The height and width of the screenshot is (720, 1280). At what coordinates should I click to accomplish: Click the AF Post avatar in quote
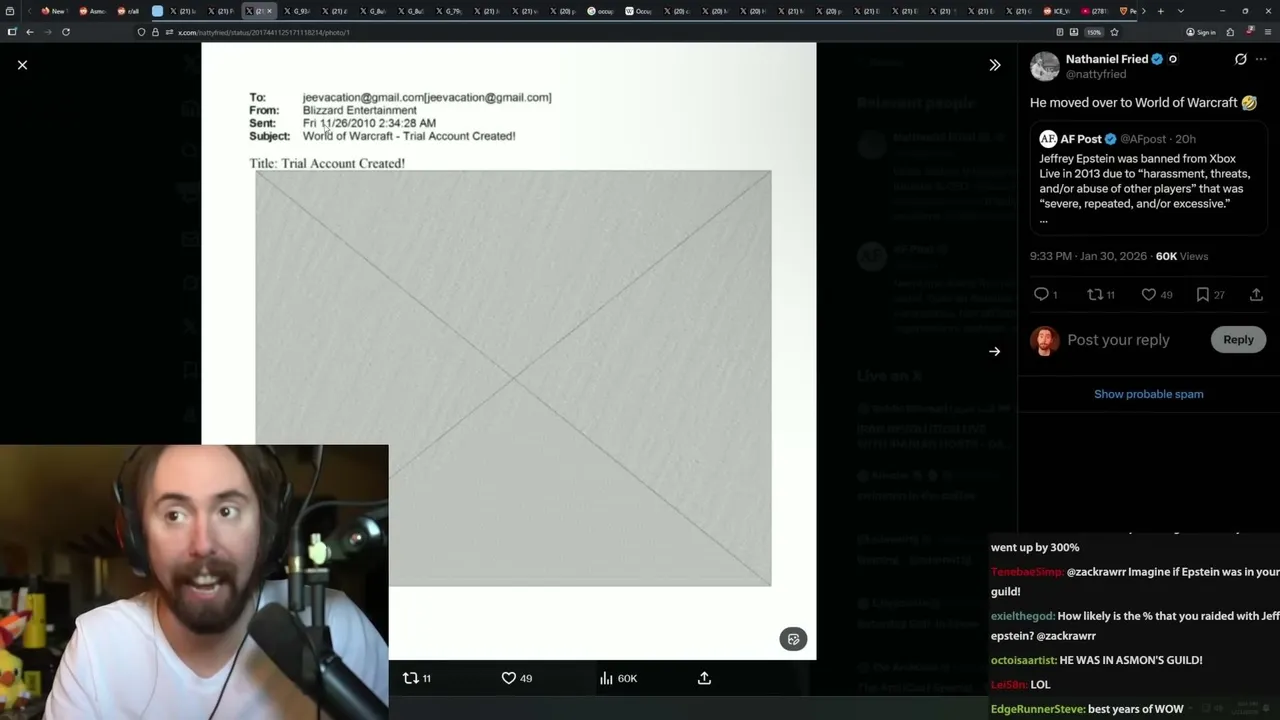[1048, 139]
